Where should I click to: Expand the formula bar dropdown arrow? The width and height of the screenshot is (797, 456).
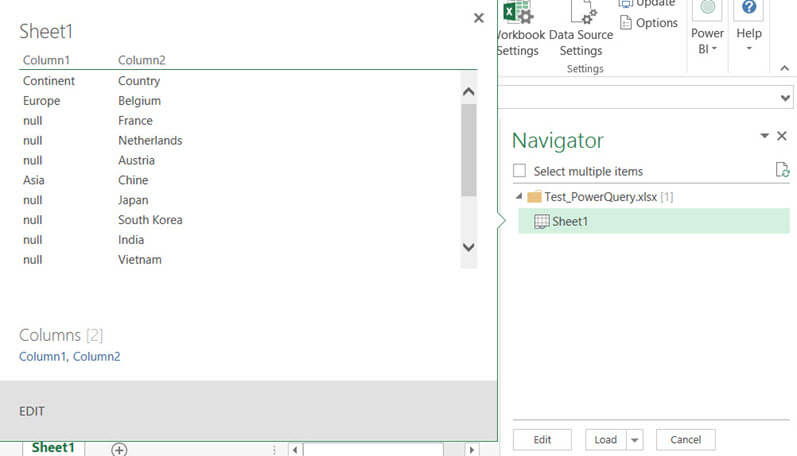[785, 98]
